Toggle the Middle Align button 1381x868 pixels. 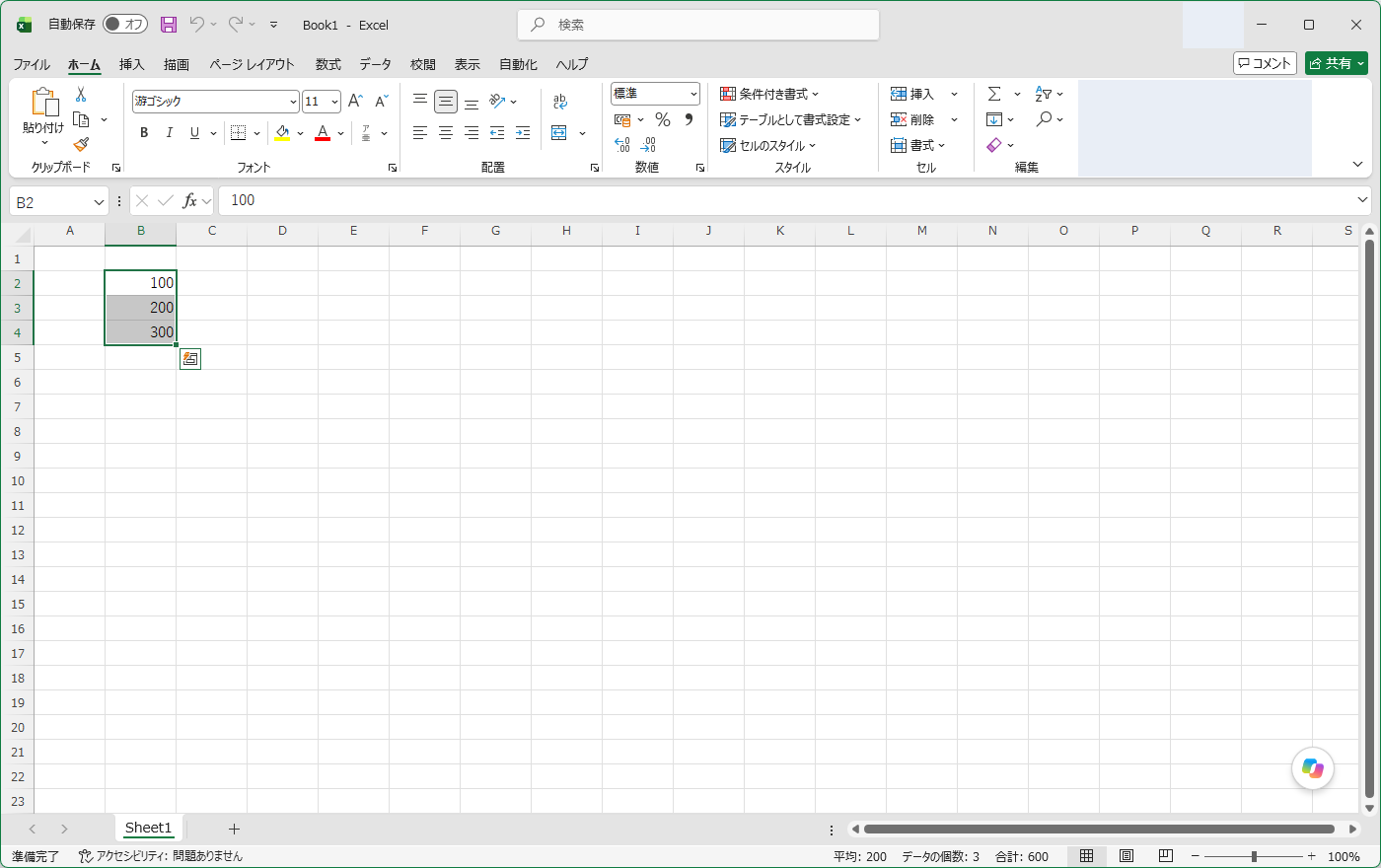(x=446, y=101)
